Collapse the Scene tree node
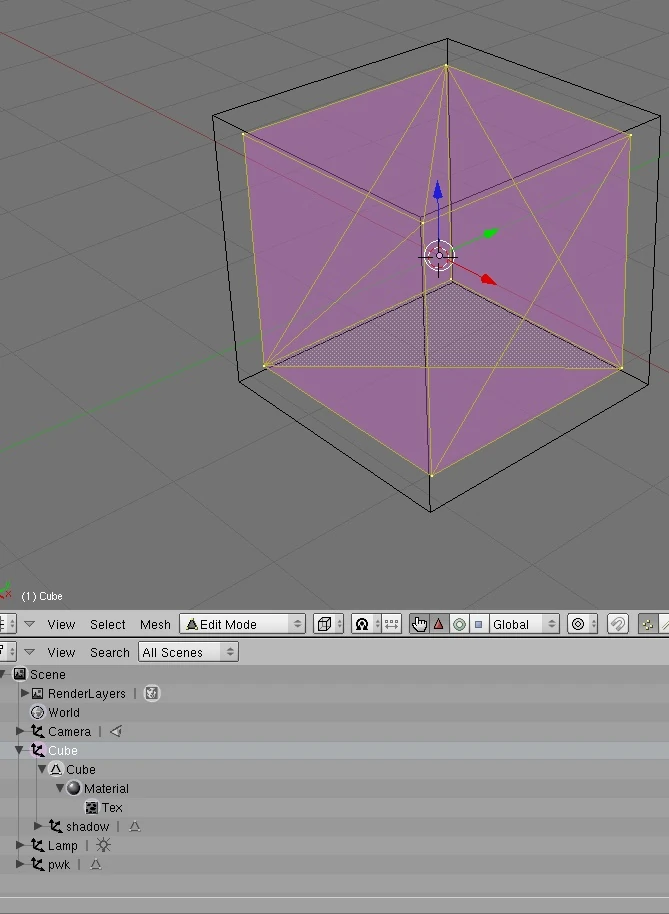Image resolution: width=669 pixels, height=914 pixels. point(3,674)
